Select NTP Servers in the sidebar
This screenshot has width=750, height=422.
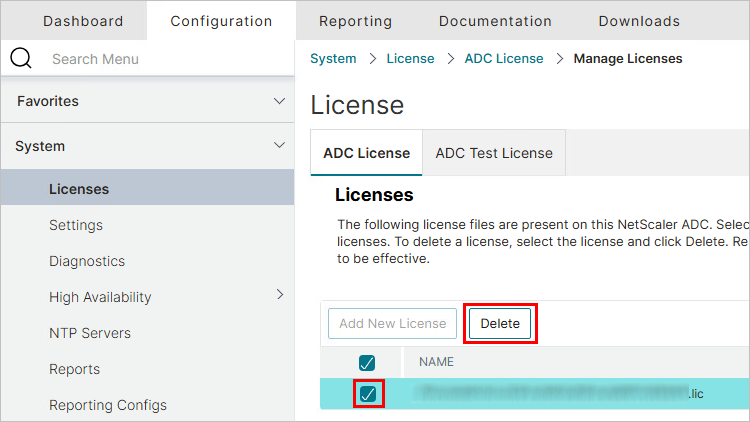(90, 333)
